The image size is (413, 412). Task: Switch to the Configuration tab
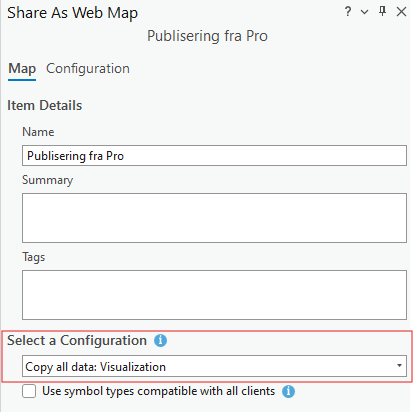[88, 69]
